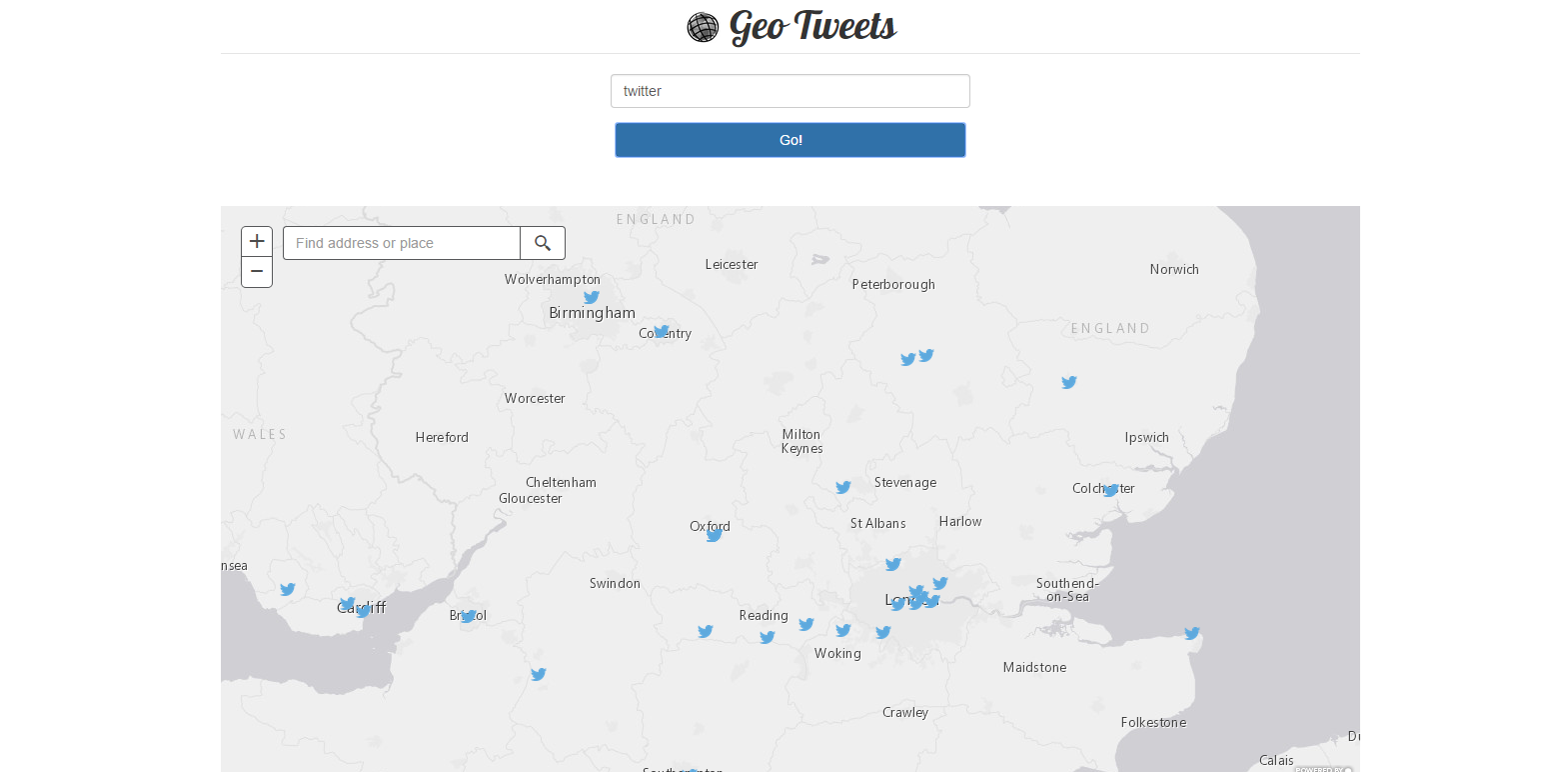Click the Geo Tweets title
The height and width of the screenshot is (779, 1568).
pos(812,26)
